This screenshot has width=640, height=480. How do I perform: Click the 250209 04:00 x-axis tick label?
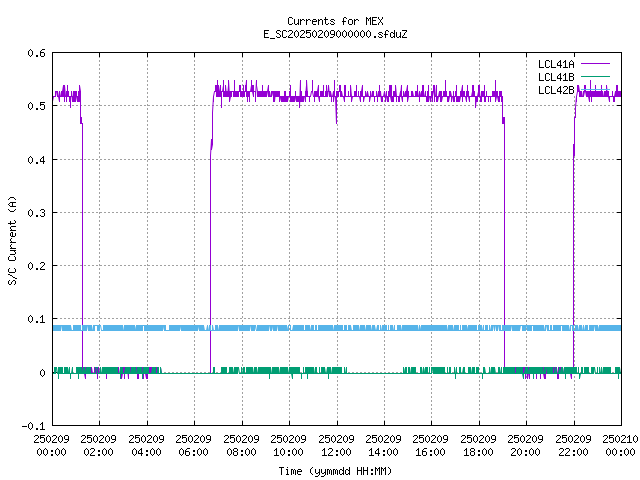point(146,445)
